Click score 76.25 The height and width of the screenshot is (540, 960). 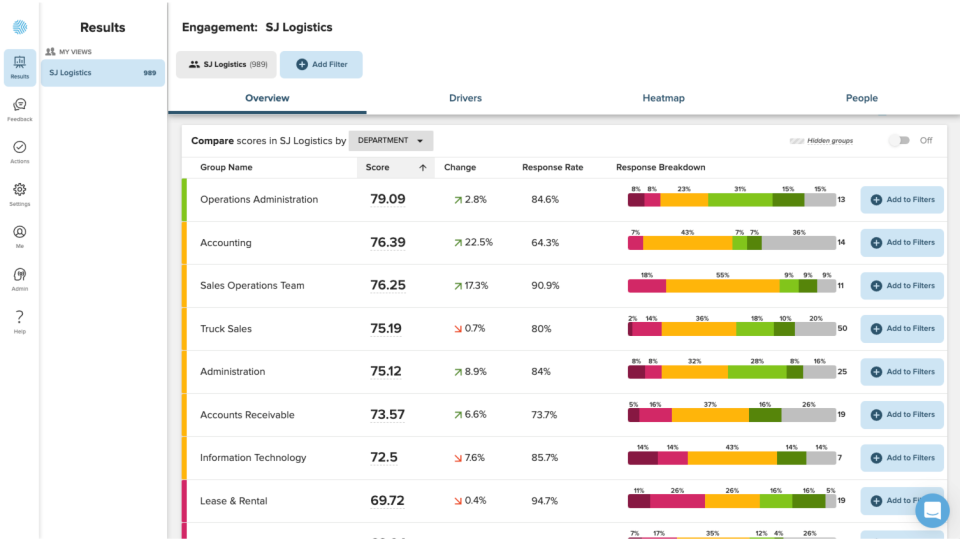[388, 286]
